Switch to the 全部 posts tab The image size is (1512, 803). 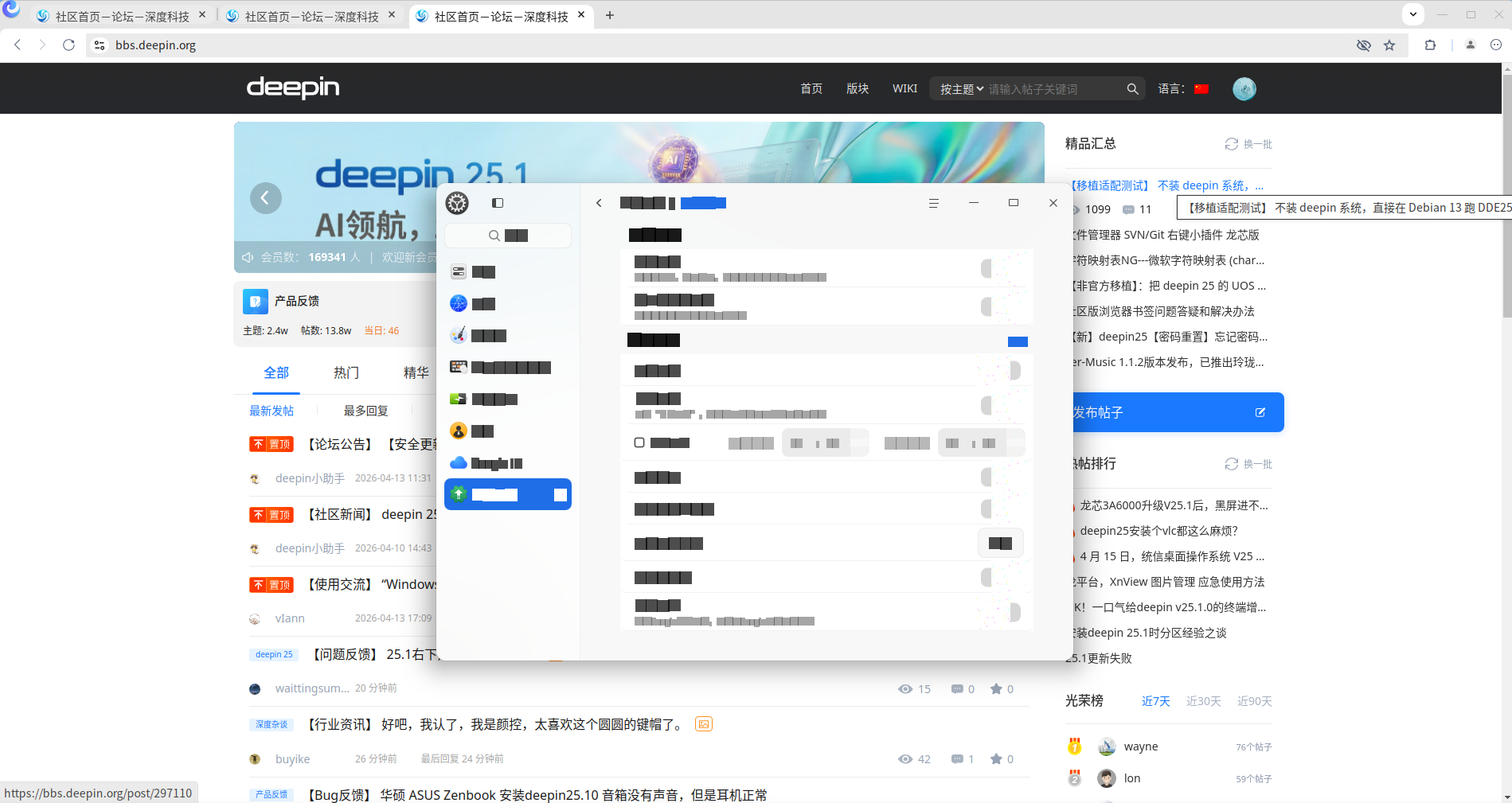[x=276, y=372]
